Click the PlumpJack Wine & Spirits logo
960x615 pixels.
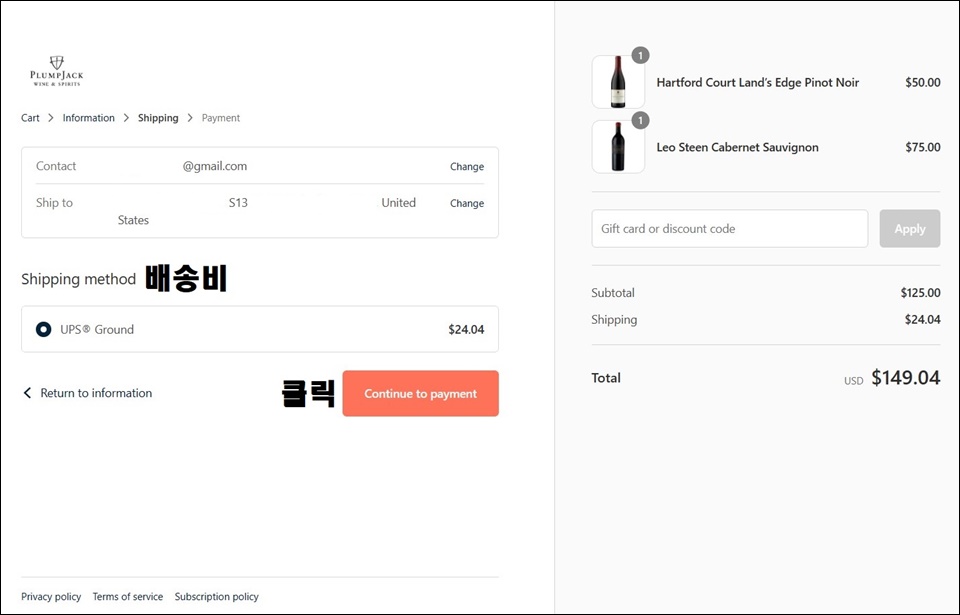tap(56, 71)
